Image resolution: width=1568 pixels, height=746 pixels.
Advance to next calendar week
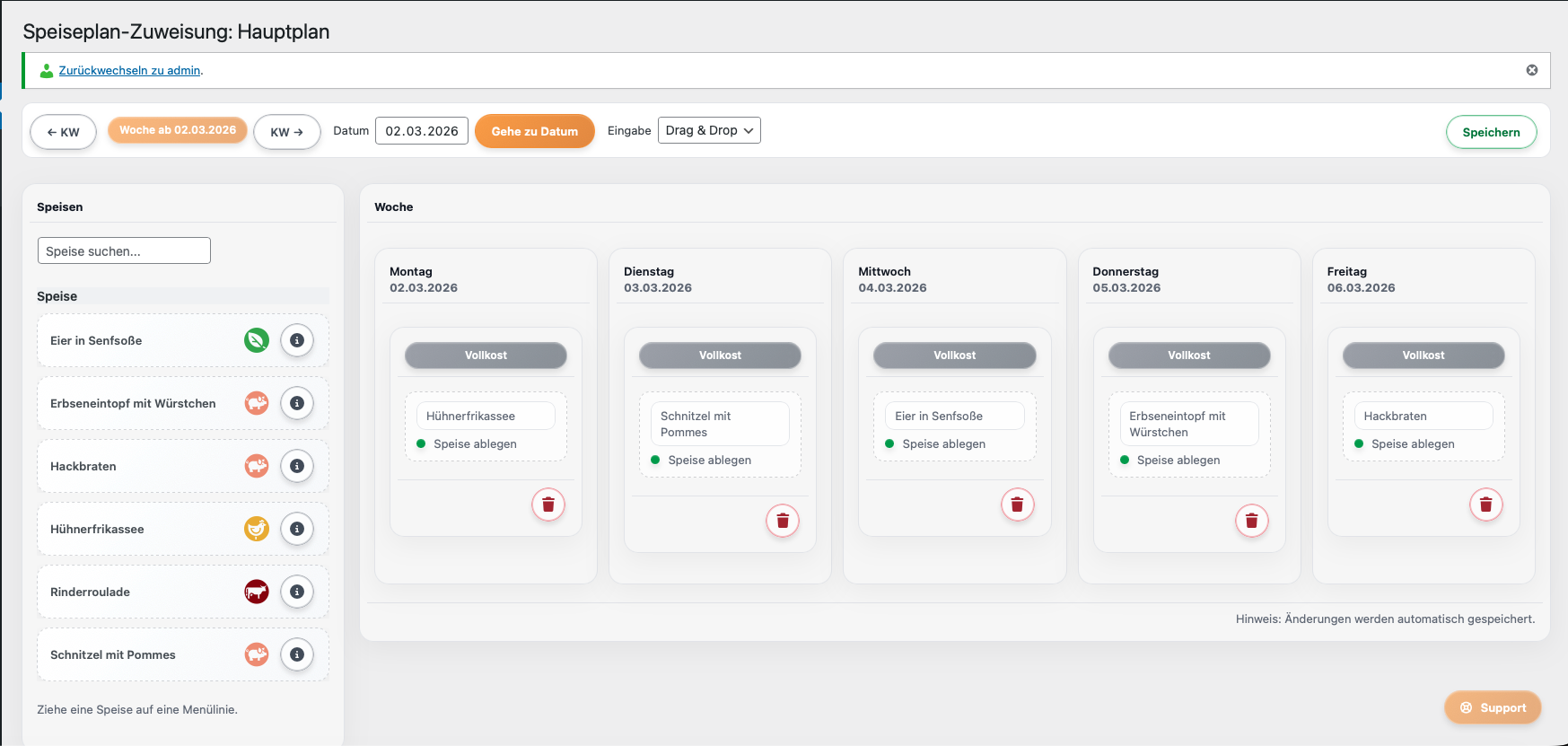pyautogui.click(x=287, y=132)
